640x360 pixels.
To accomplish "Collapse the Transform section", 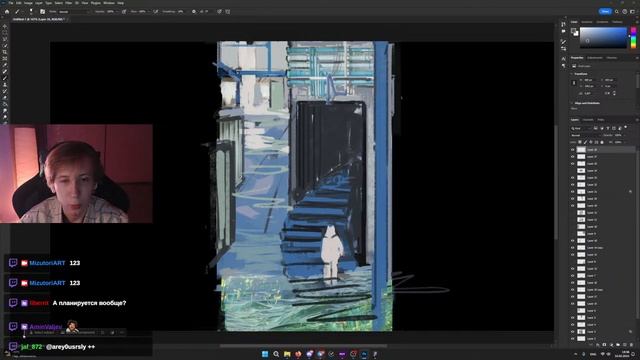I will click(571, 74).
